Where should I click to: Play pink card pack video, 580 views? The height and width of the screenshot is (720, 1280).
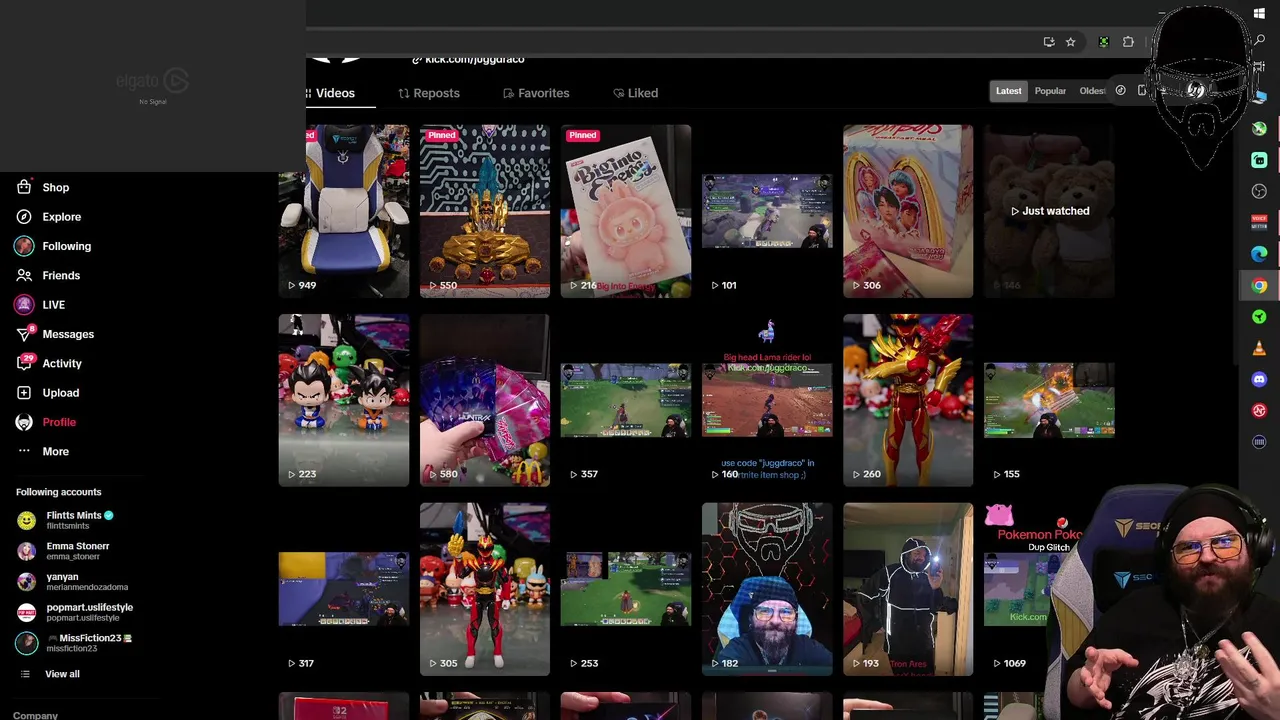click(x=485, y=400)
